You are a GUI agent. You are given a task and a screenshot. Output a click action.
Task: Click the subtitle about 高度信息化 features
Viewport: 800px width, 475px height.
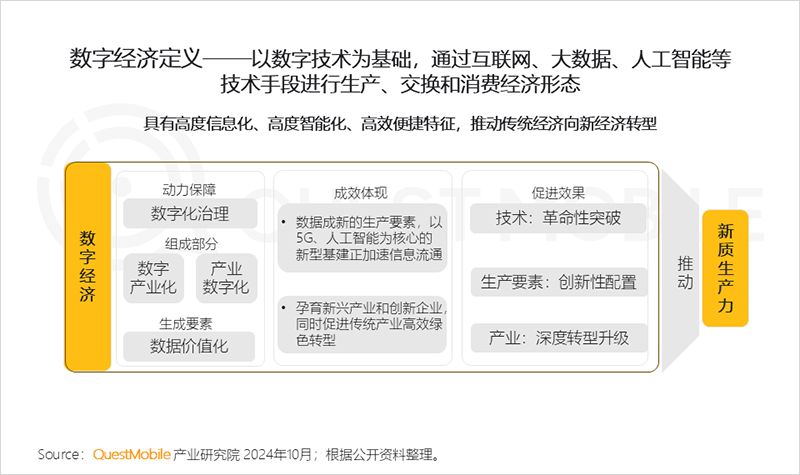click(400, 124)
